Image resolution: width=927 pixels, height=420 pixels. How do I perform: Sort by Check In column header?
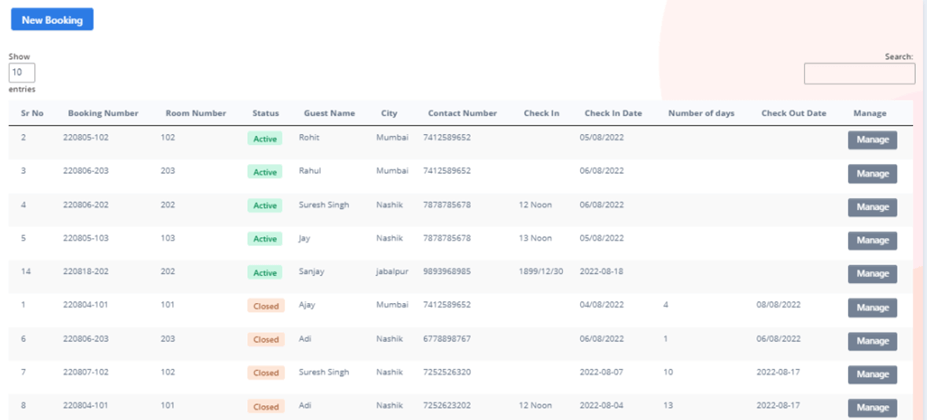pos(541,113)
